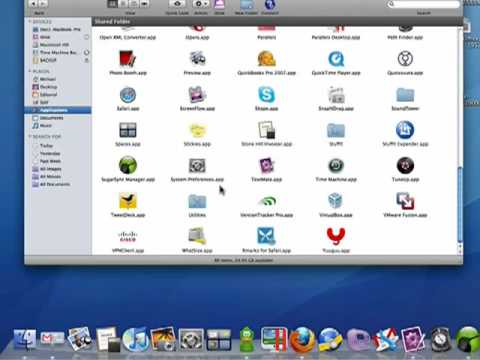The image size is (480, 360).
Task: Switch to list view in the toolbar
Action: coord(123,4)
